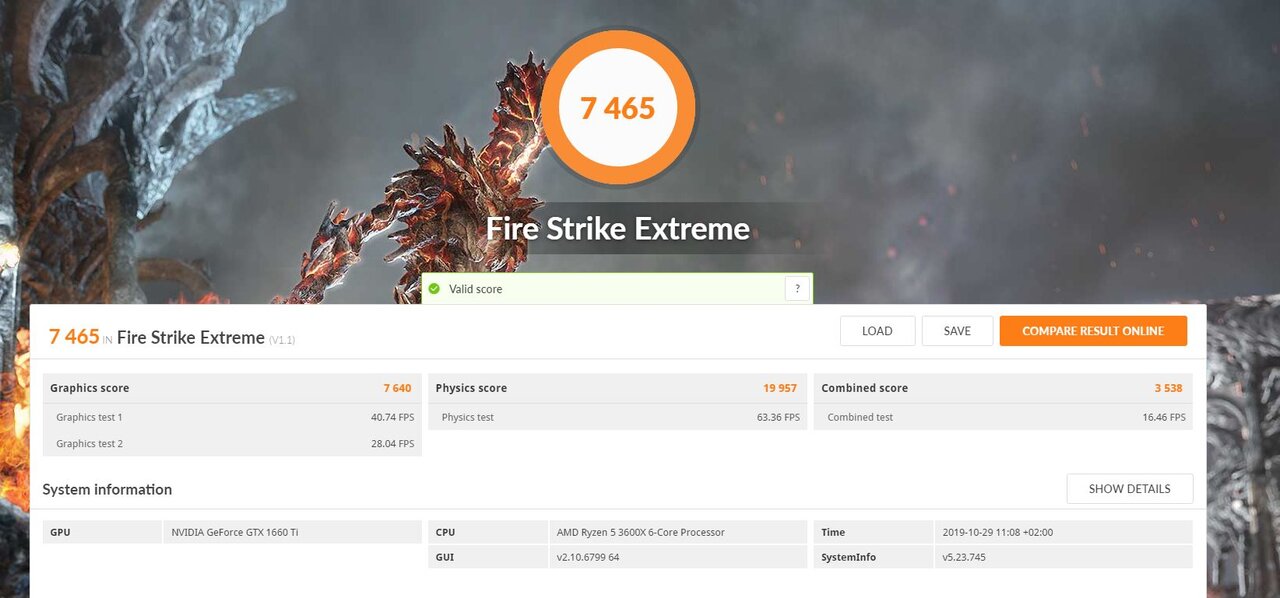1280x598 pixels.
Task: Select Graphics test 2 row
Action: pyautogui.click(x=232, y=443)
